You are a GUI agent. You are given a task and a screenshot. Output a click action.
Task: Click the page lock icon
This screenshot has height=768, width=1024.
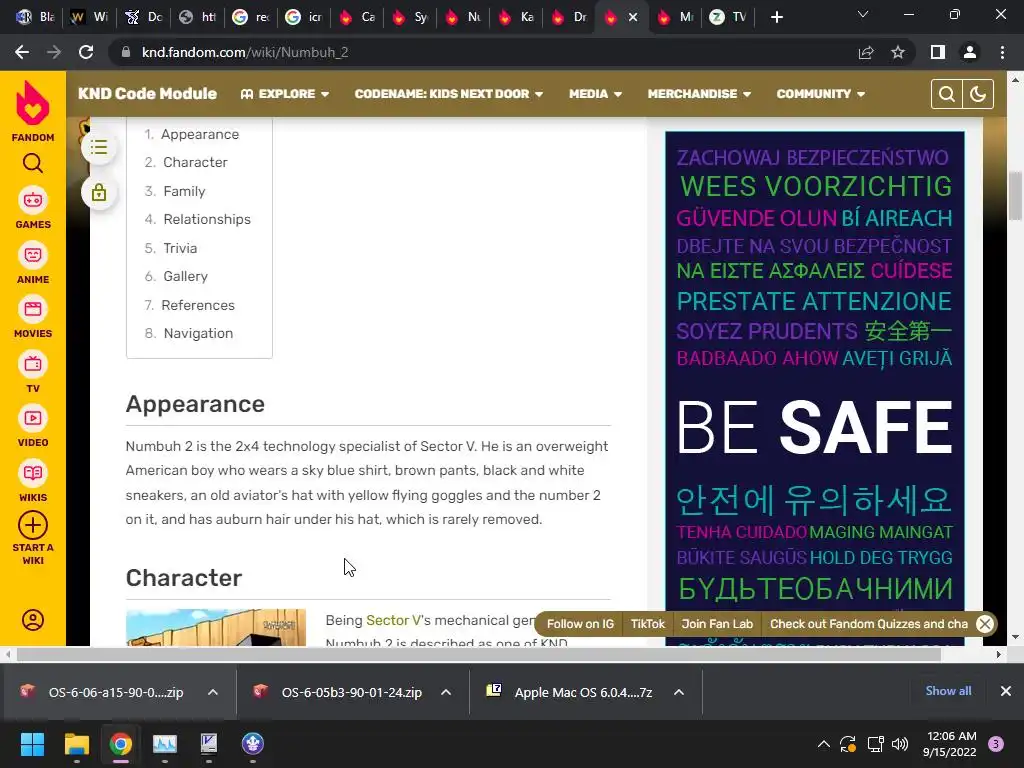(x=99, y=193)
